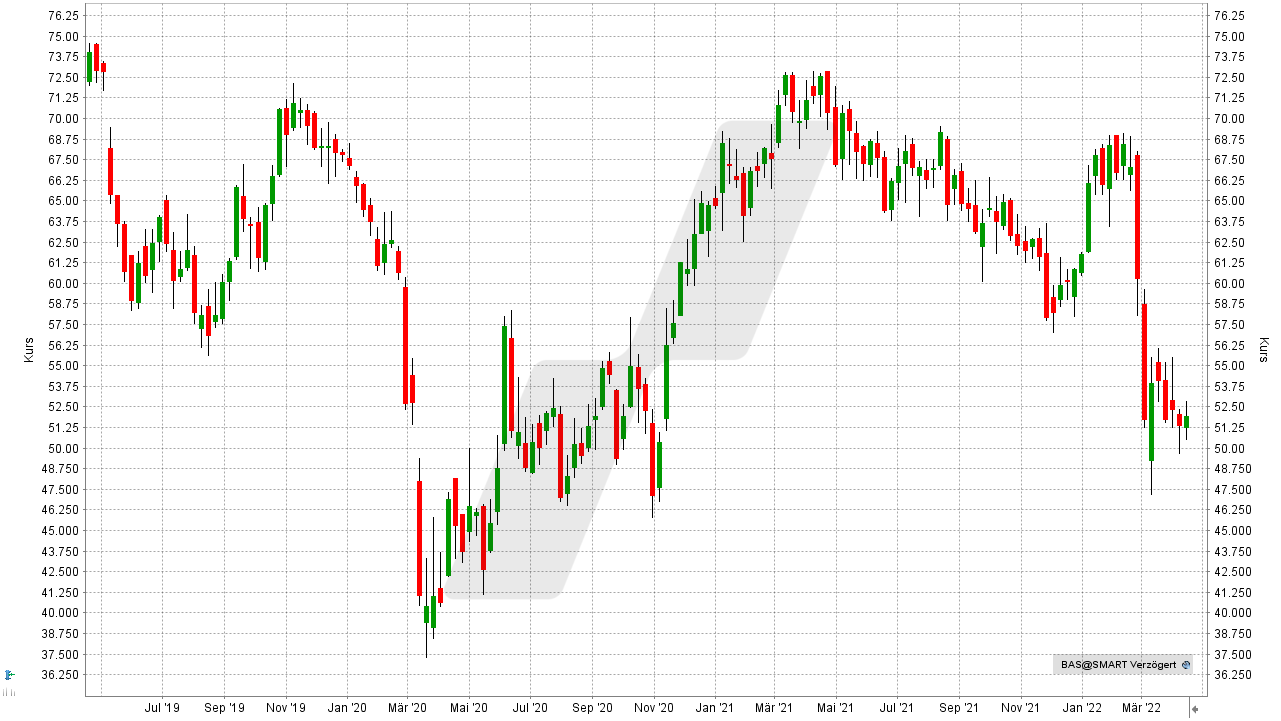Screen dimensions: 1281x721
Task: Click the right Kurs axis title
Action: [x=1264, y=350]
